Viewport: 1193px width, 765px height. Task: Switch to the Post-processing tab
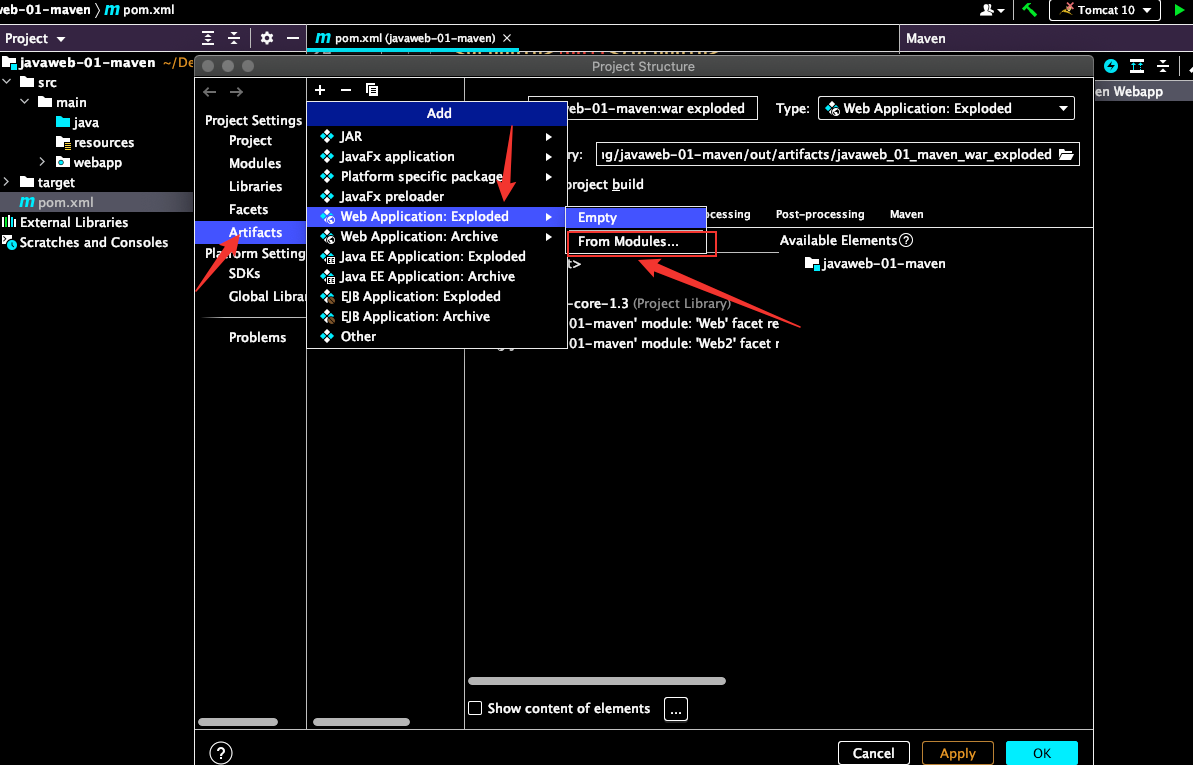tap(819, 215)
